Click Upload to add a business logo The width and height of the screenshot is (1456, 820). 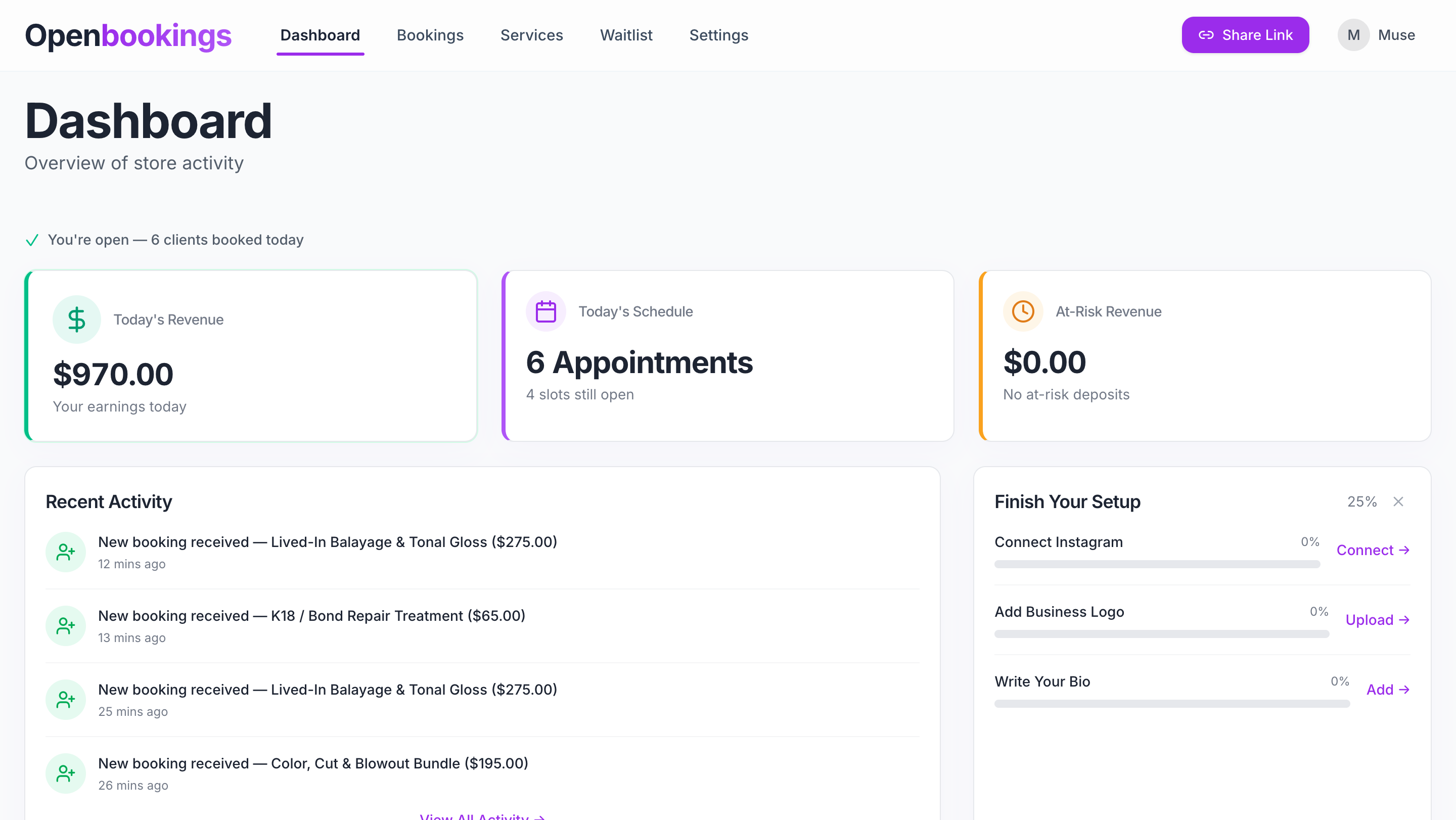point(1377,619)
